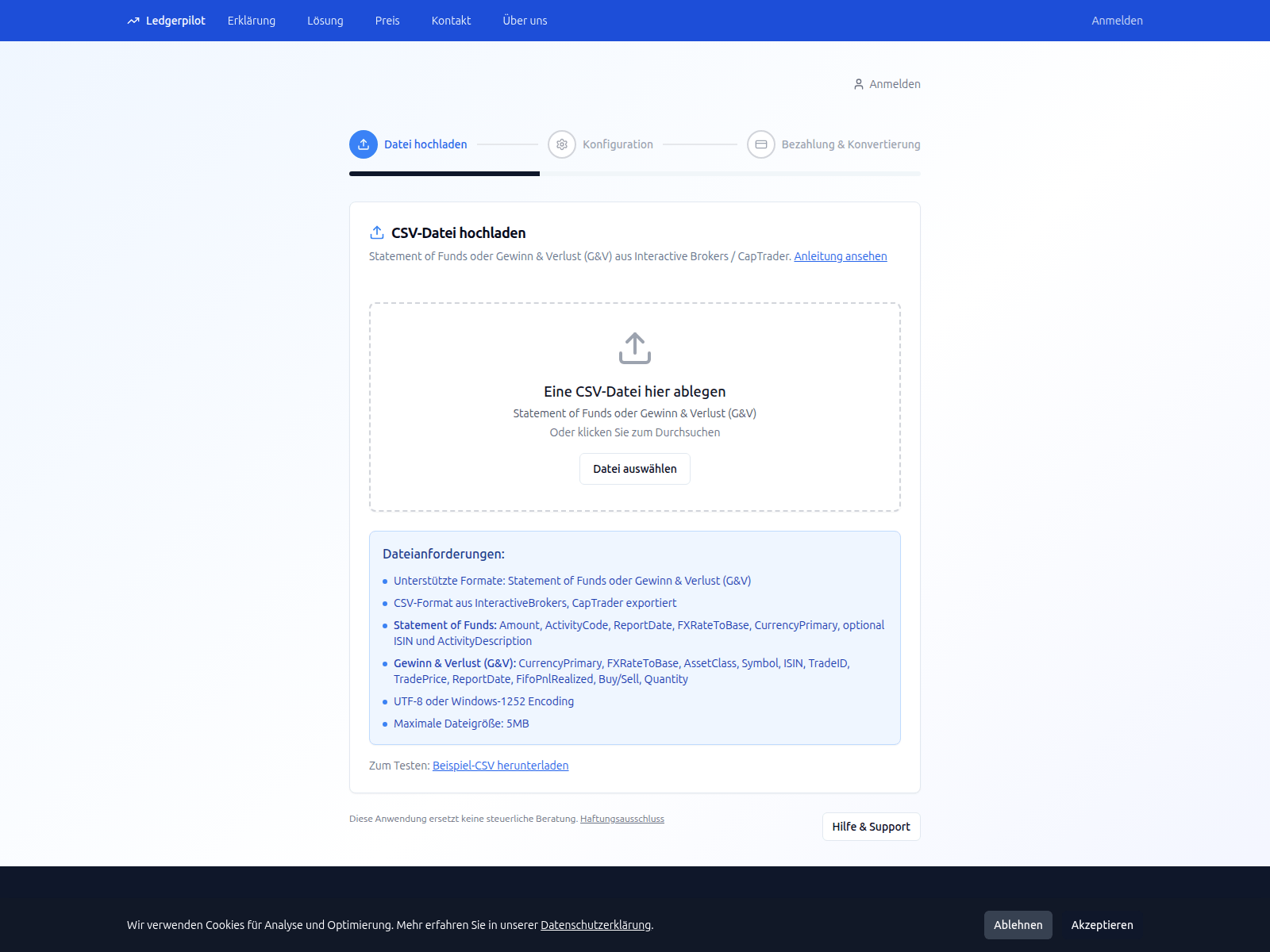This screenshot has width=1270, height=952.
Task: Open the Erklärung menu item
Action: tap(251, 21)
